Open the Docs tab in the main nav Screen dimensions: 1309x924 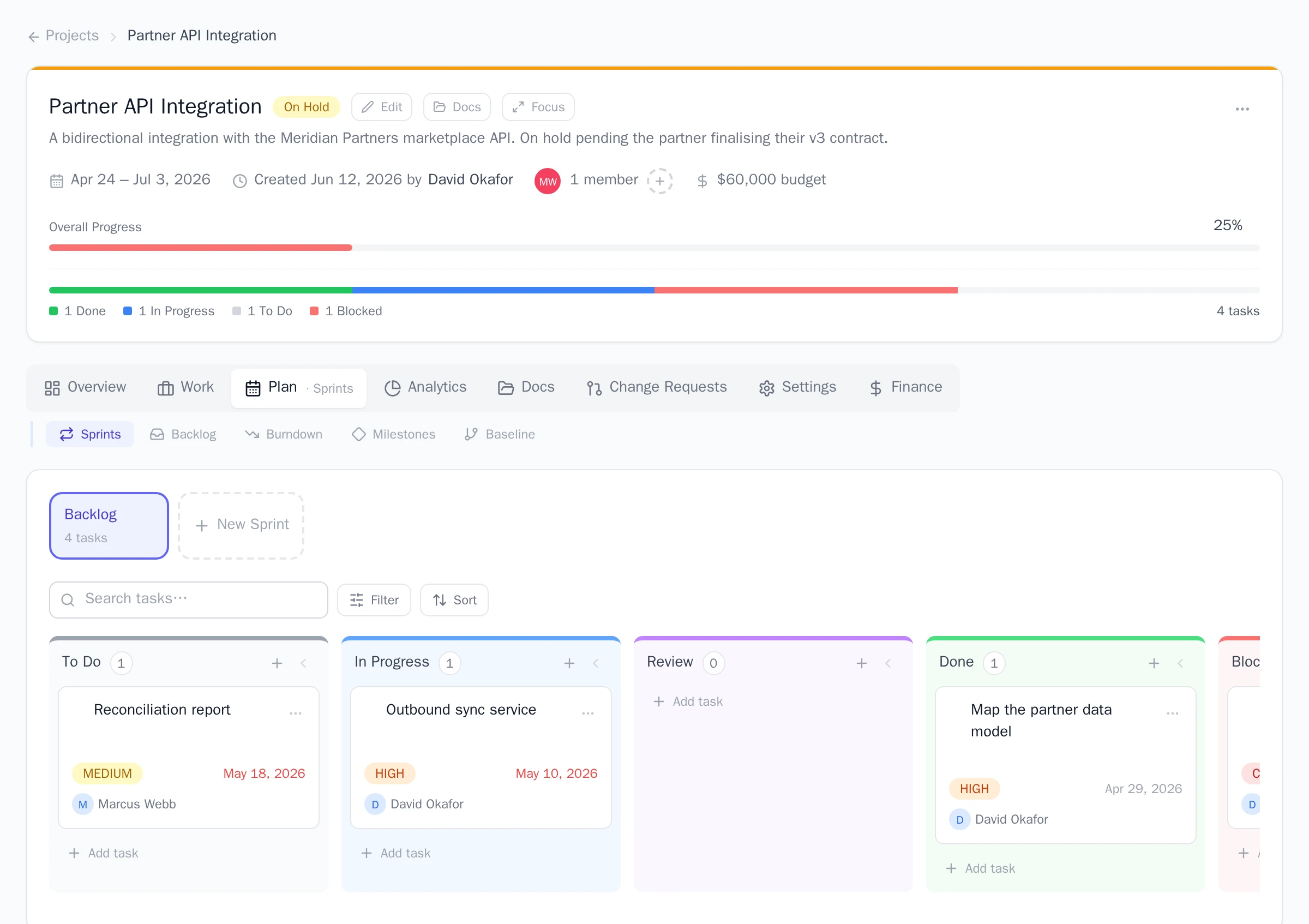coord(526,388)
